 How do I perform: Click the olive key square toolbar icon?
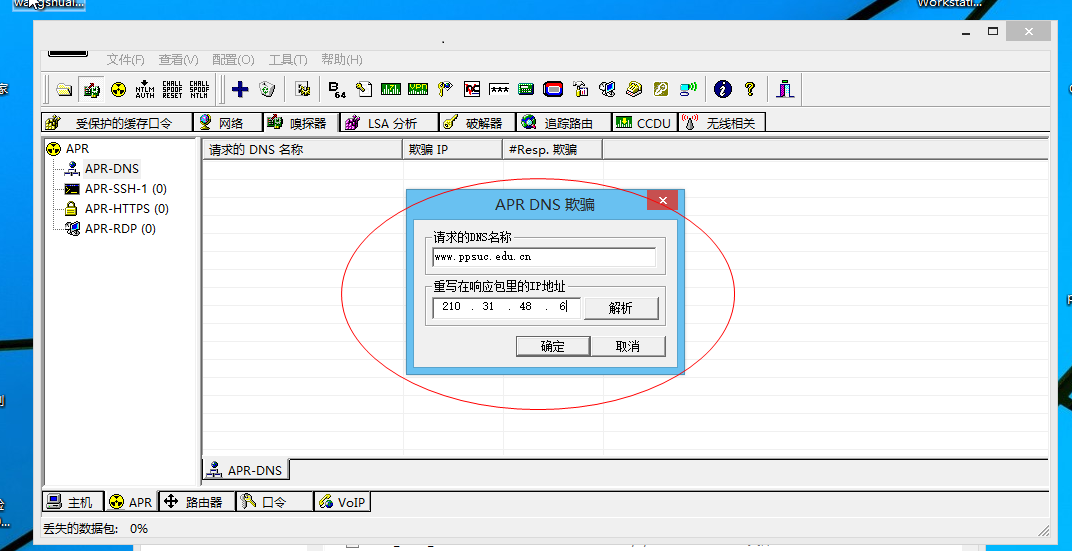pyautogui.click(x=660, y=89)
